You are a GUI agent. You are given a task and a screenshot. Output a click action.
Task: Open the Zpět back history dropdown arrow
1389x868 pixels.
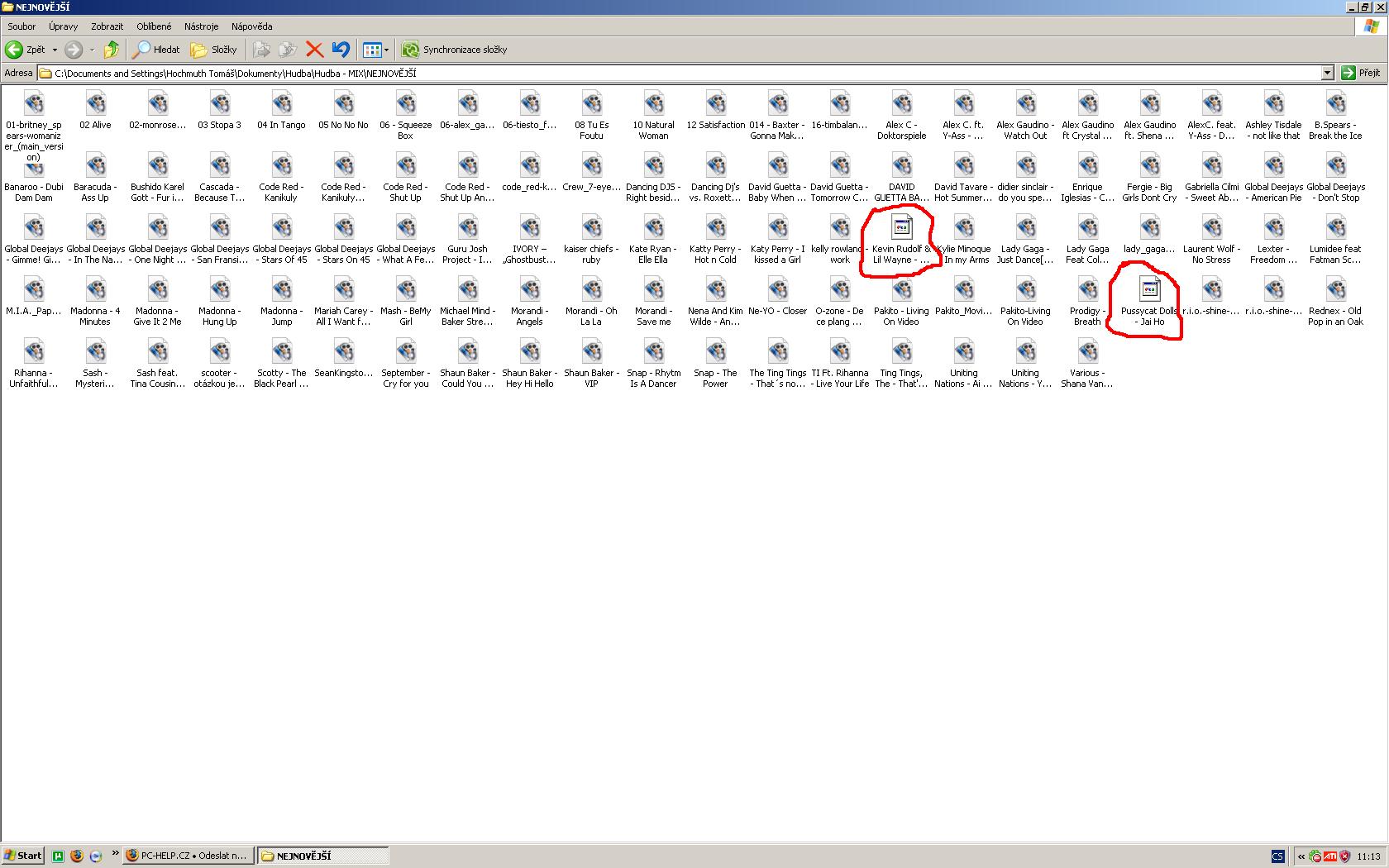(x=55, y=50)
